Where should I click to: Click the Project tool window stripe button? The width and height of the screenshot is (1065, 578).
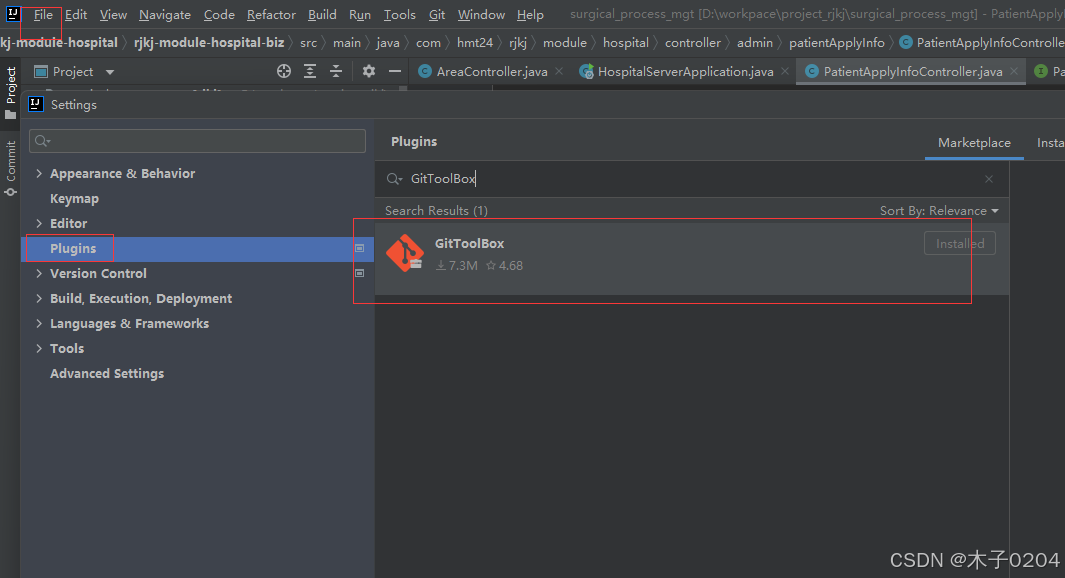[x=10, y=93]
